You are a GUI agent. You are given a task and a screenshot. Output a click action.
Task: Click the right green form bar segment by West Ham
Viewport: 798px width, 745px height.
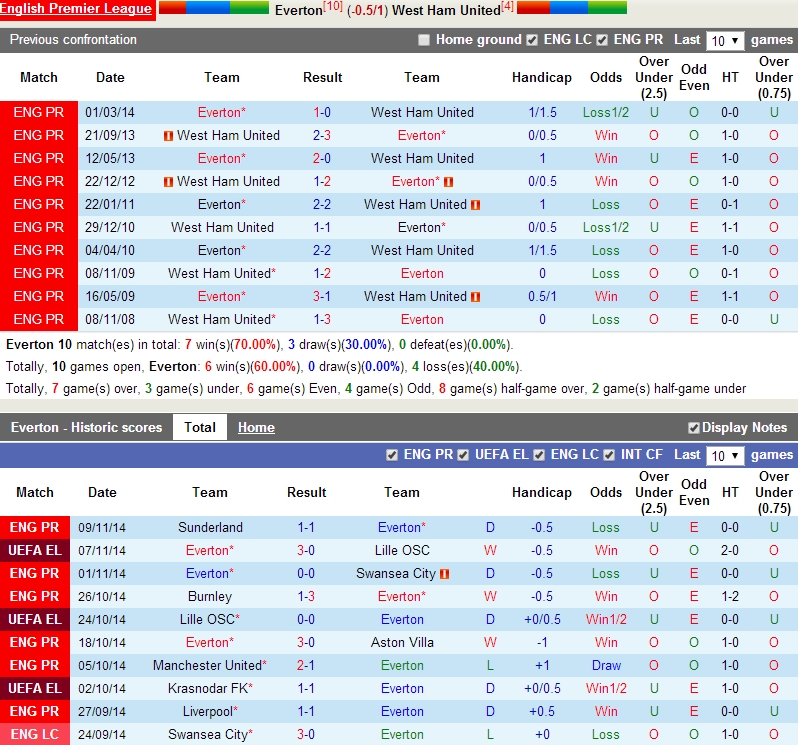click(607, 7)
